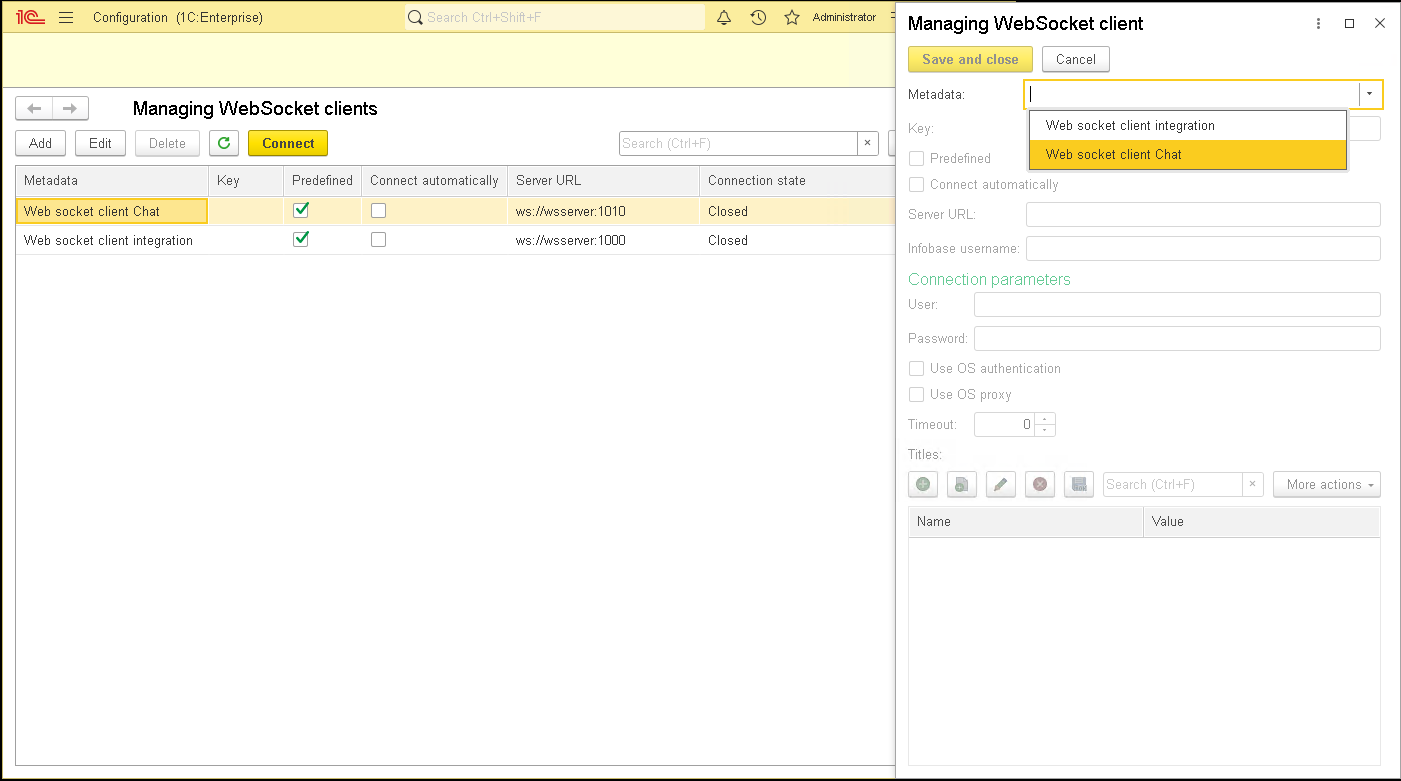This screenshot has width=1401, height=781.
Task: Click the Server URL input field
Action: (x=1203, y=214)
